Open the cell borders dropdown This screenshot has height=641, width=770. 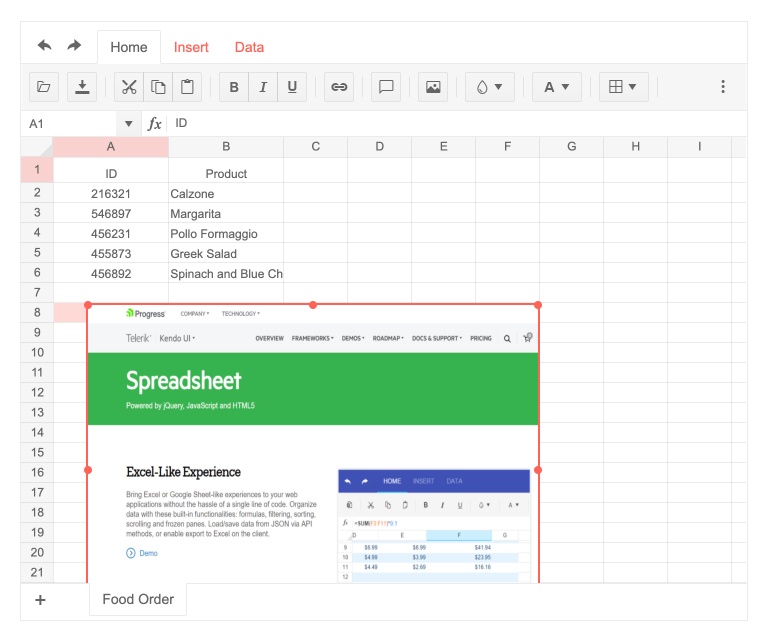point(624,87)
